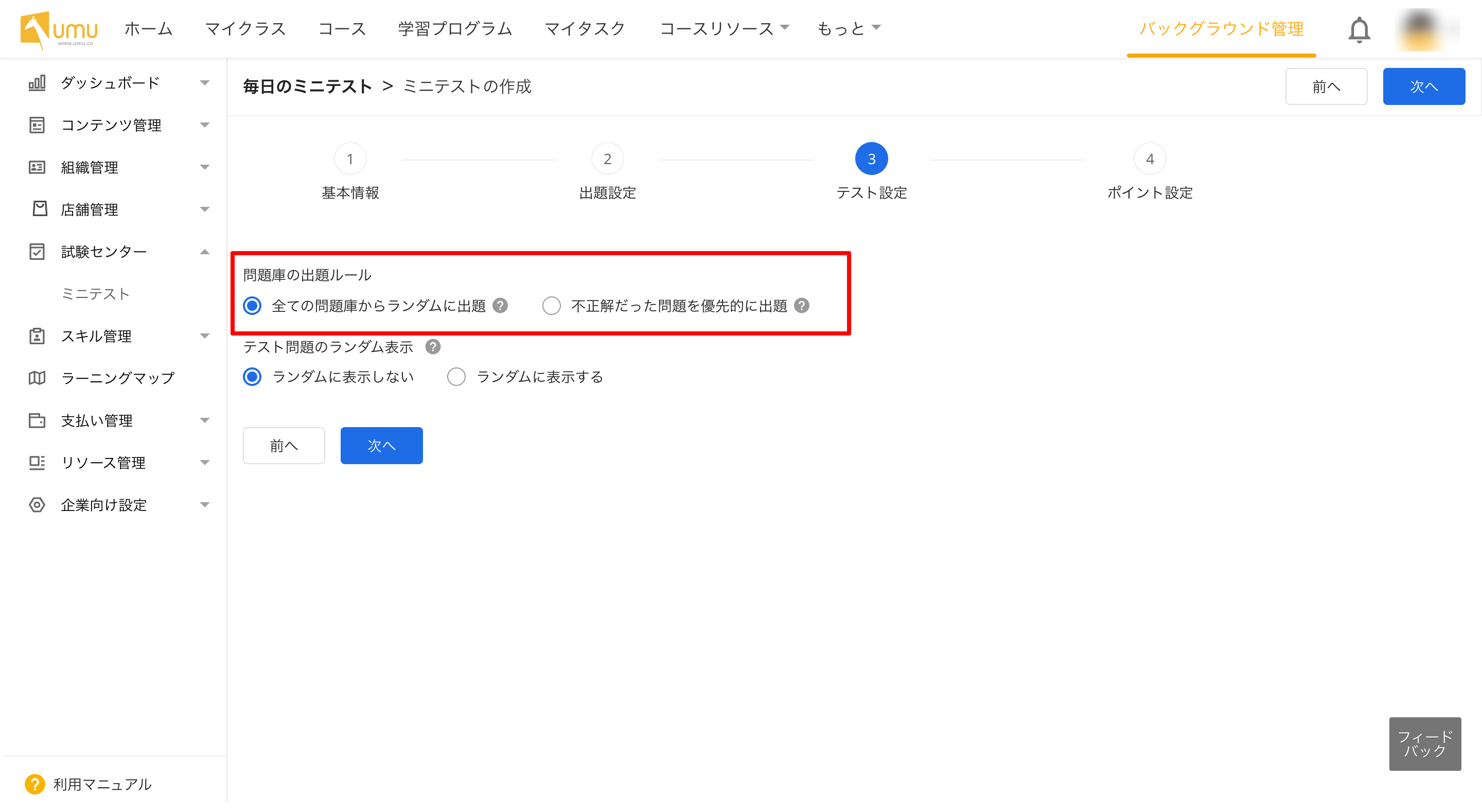Jump to step 4 ポイント設定
Screen dimensions: 1482x812
click(x=1150, y=159)
